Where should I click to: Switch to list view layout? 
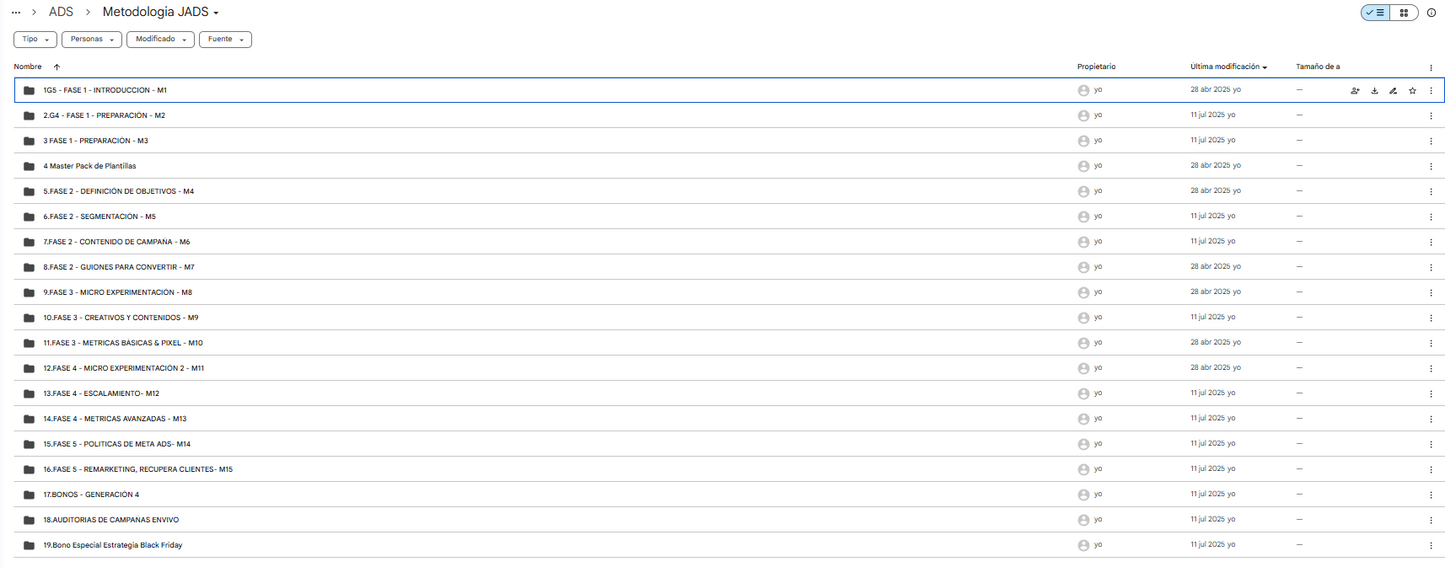pos(1375,13)
